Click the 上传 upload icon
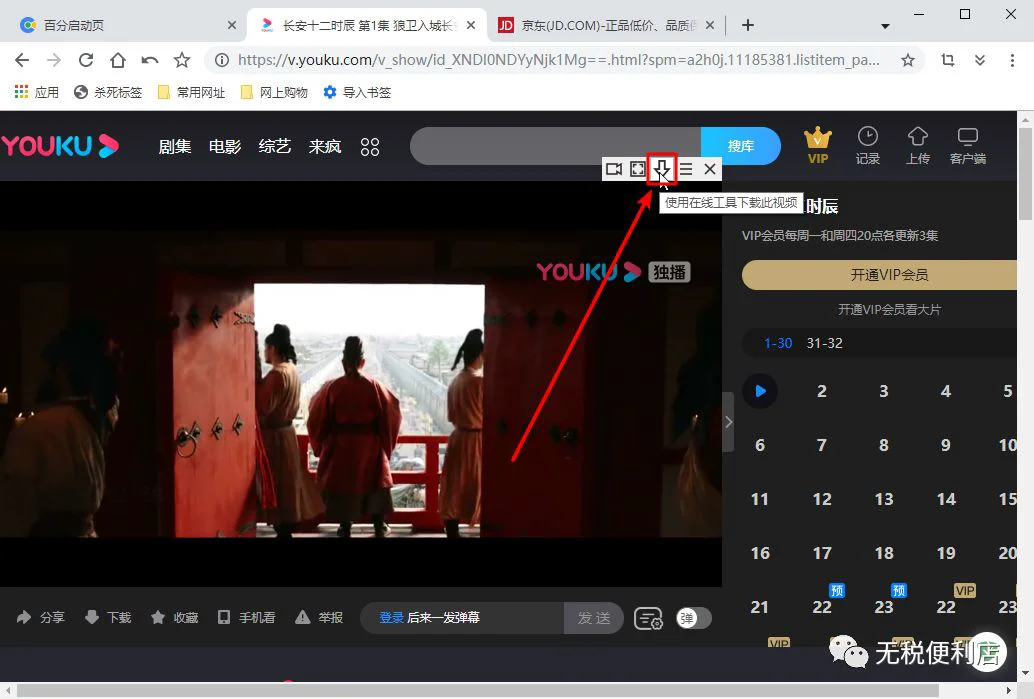Image resolution: width=1034 pixels, height=699 pixels. (918, 145)
